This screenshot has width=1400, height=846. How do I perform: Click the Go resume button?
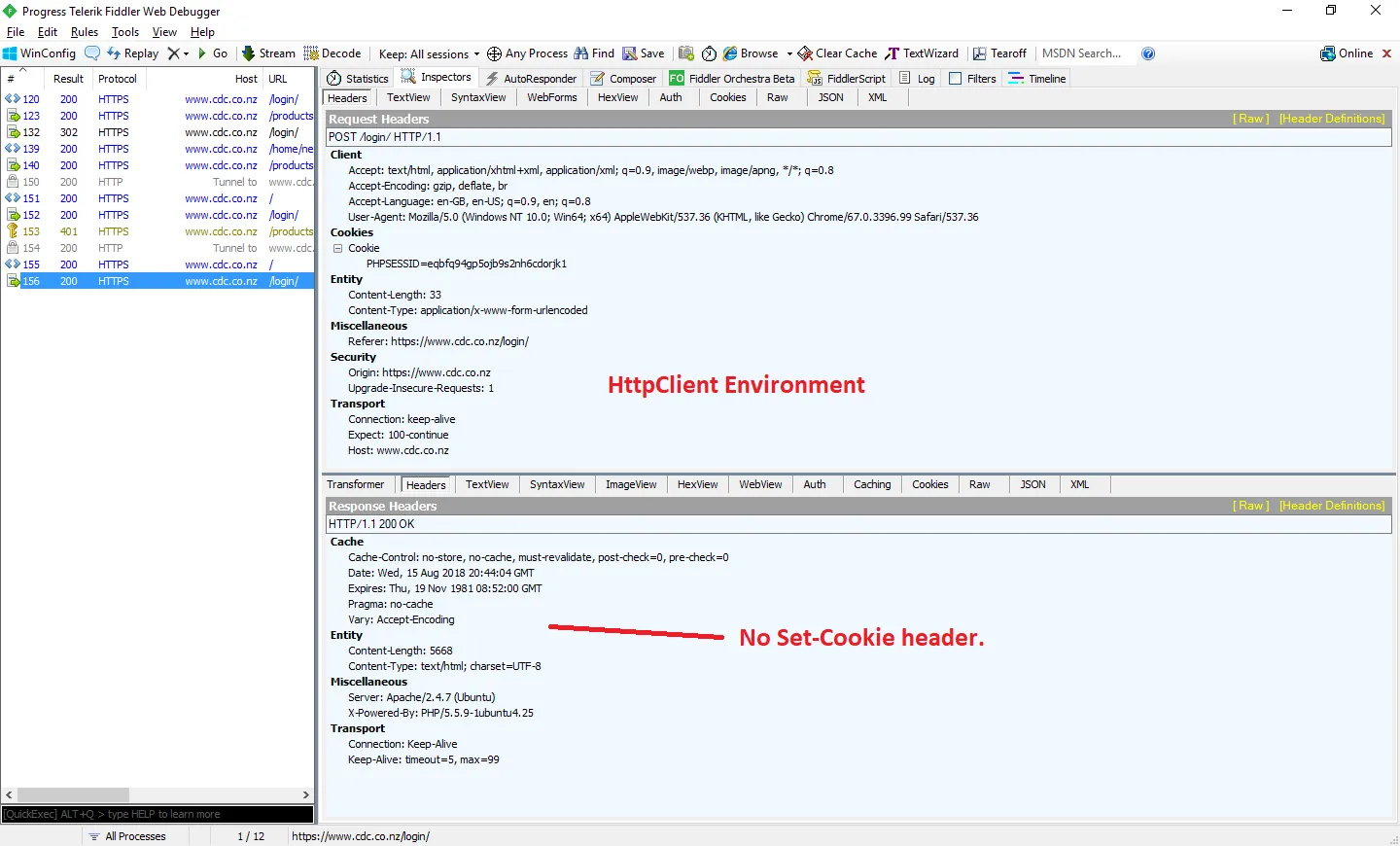[x=213, y=53]
